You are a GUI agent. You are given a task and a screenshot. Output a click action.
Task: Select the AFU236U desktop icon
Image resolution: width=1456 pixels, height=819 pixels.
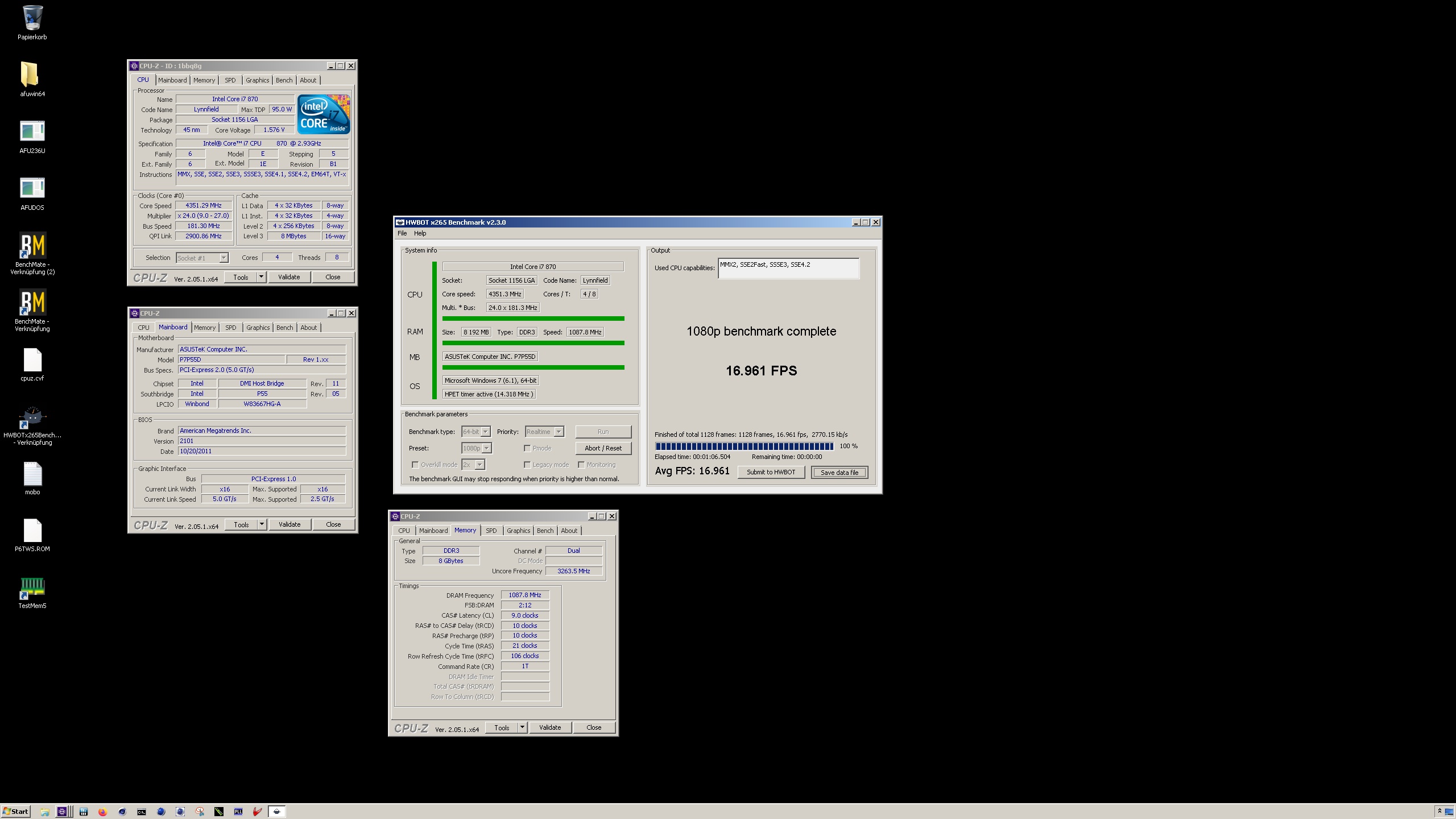pyautogui.click(x=32, y=136)
